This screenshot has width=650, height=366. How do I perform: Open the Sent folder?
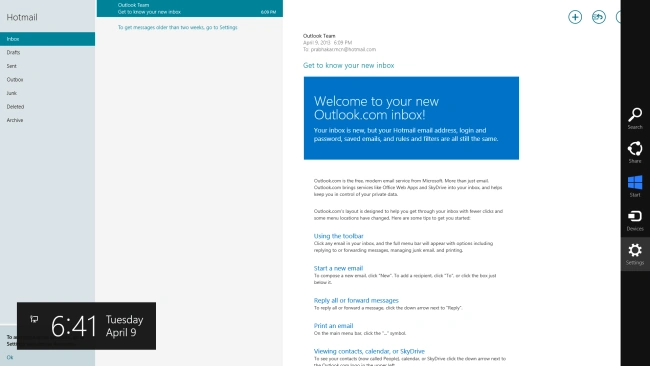pyautogui.click(x=47, y=66)
